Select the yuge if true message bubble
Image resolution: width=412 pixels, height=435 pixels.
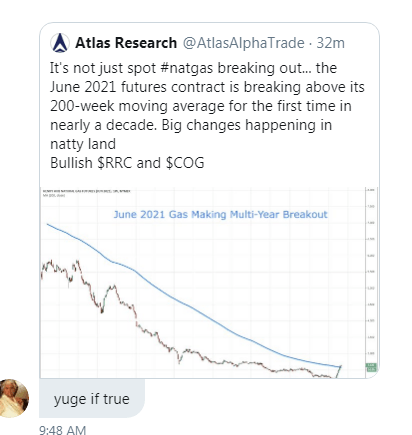pos(92,398)
